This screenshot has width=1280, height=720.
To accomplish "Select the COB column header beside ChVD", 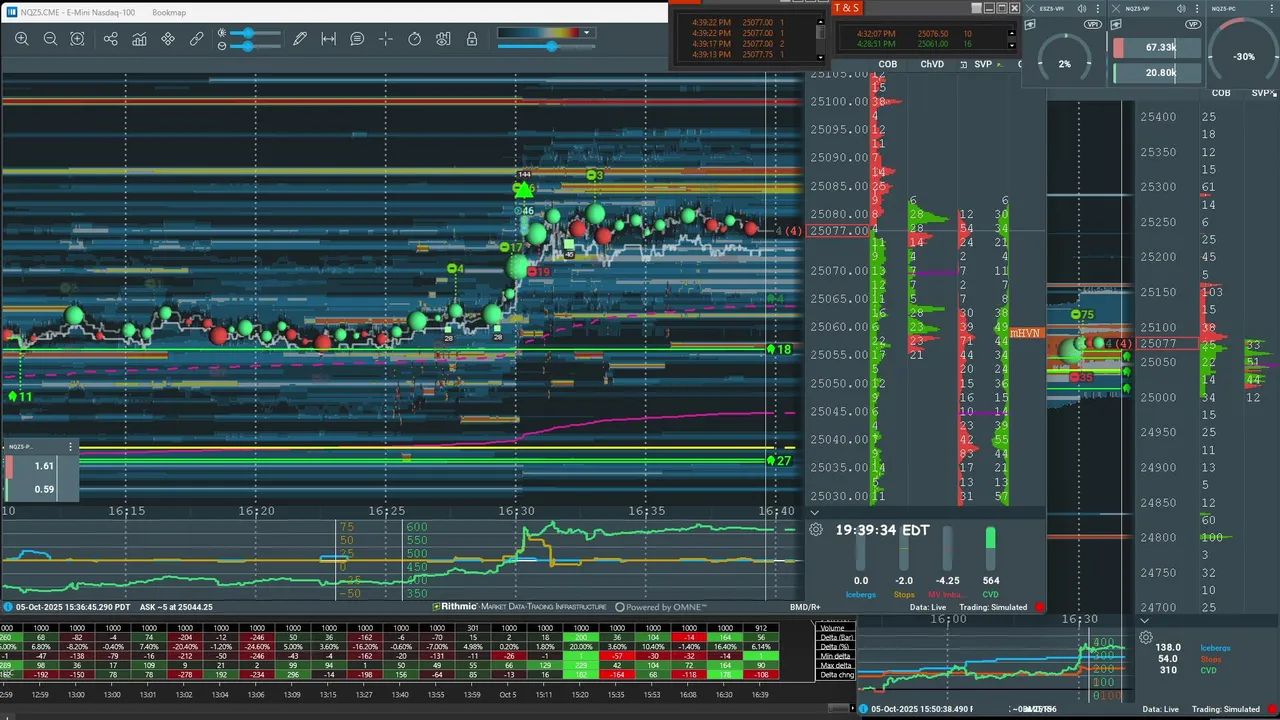I will click(x=887, y=64).
